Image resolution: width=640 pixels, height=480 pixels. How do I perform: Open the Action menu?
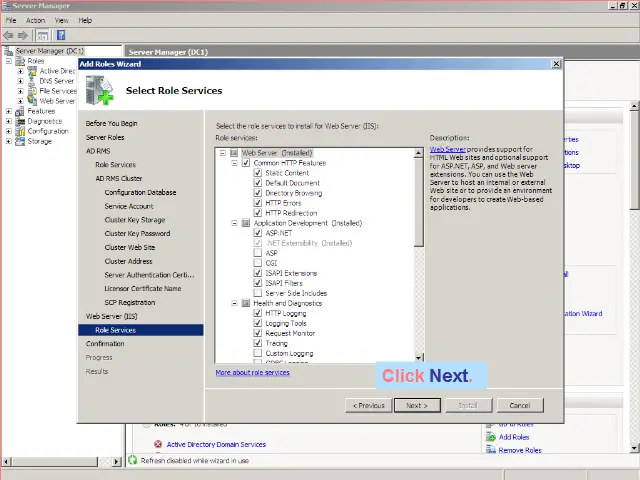(x=36, y=20)
